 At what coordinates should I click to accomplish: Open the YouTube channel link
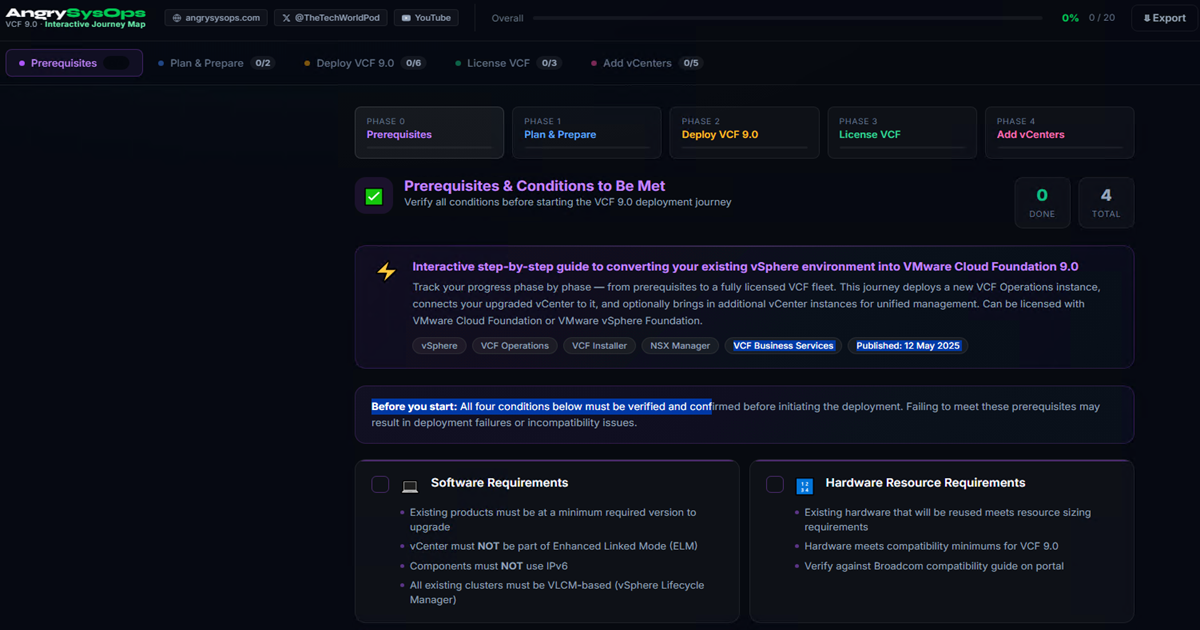[x=424, y=18]
